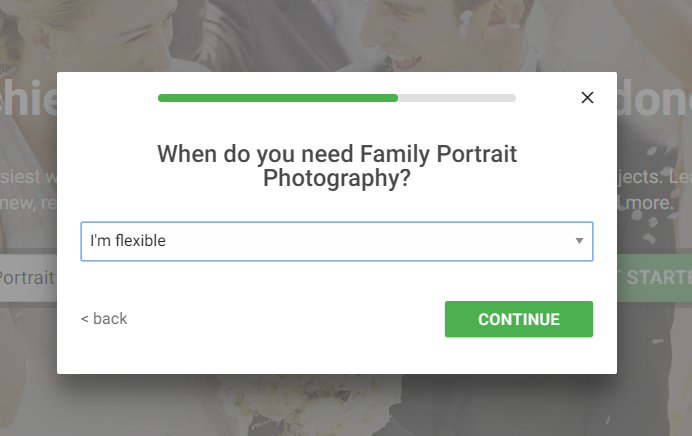Click the green CONTINUE button
This screenshot has width=692, height=436.
[519, 319]
